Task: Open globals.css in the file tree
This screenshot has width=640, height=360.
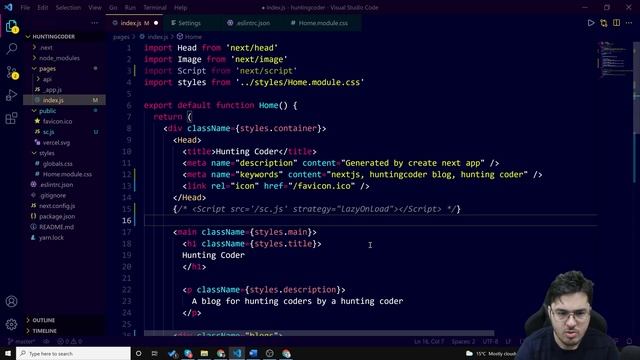Action: pyautogui.click(x=58, y=164)
